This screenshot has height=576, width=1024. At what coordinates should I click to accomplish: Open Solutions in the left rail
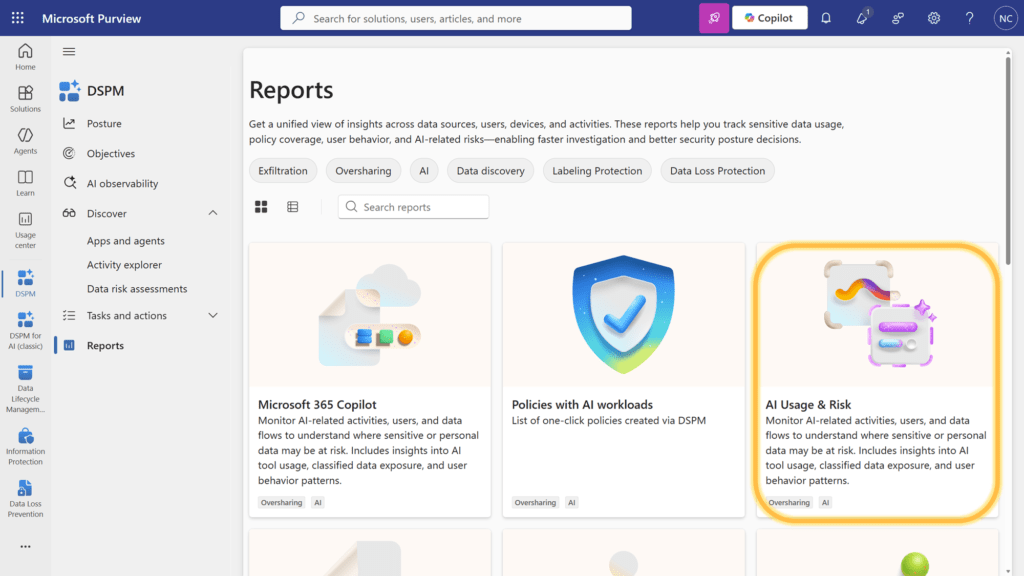(x=25, y=99)
